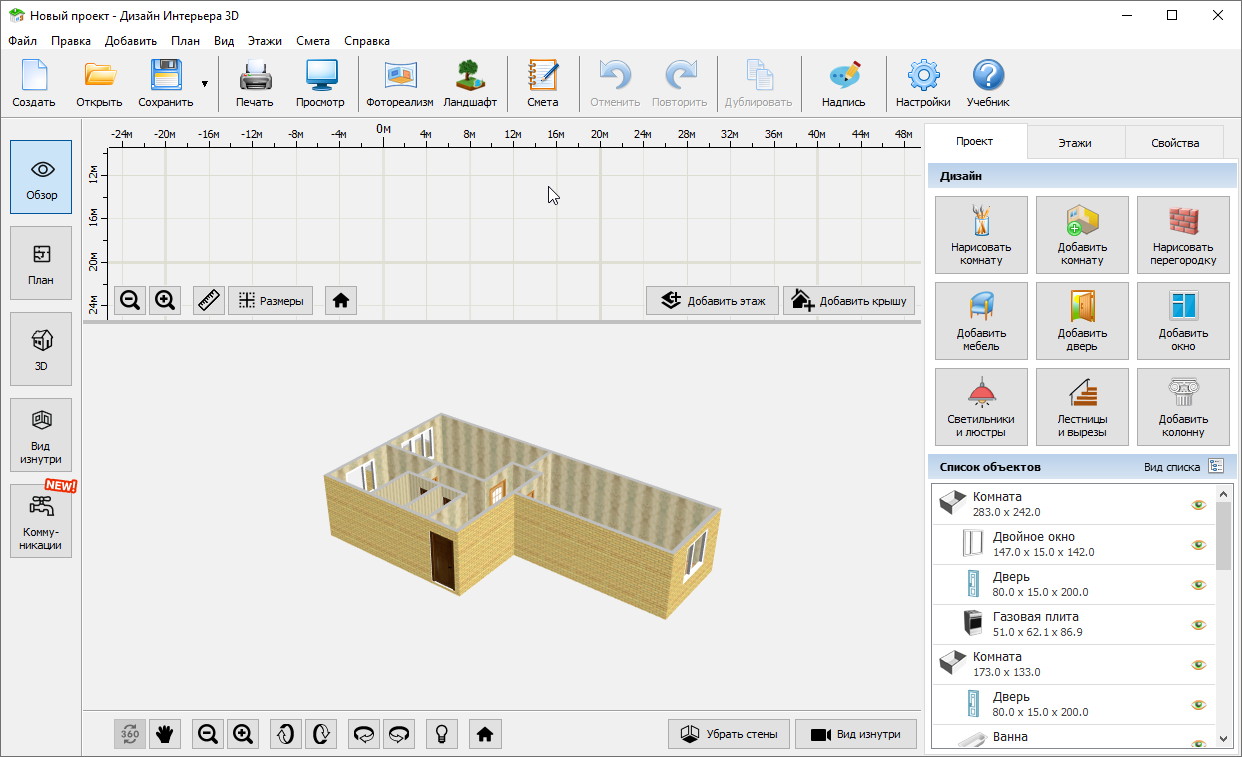The height and width of the screenshot is (757, 1242).
Task: Open the Смета estimate icon
Action: (x=542, y=83)
